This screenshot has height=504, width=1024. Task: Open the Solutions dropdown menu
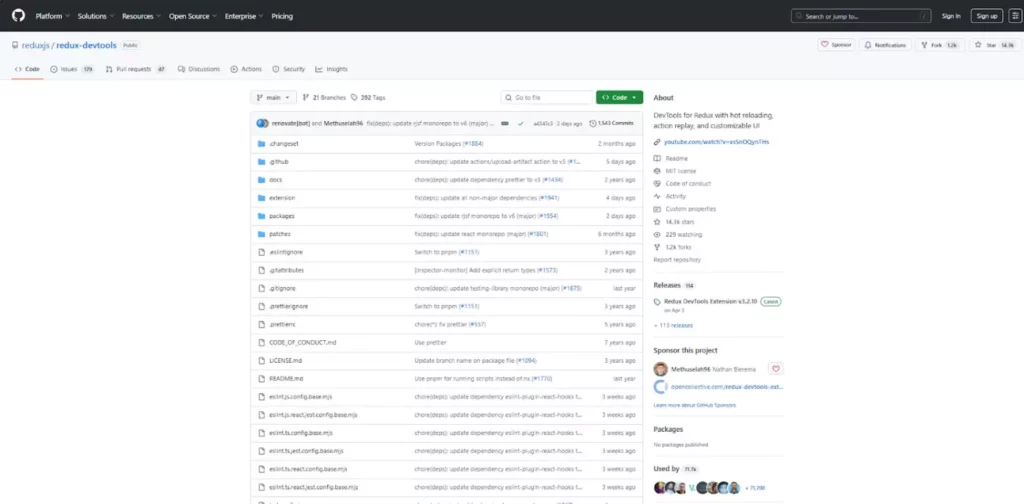click(x=95, y=16)
